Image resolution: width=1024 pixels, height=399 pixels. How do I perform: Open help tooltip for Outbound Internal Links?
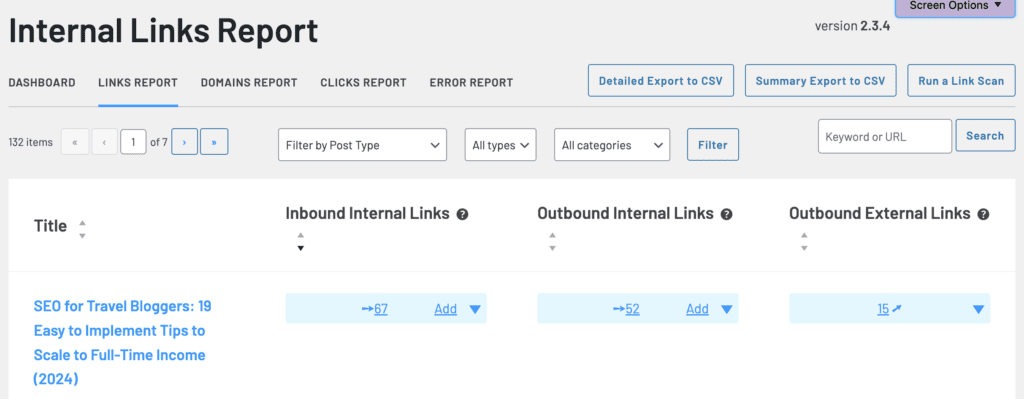point(726,214)
